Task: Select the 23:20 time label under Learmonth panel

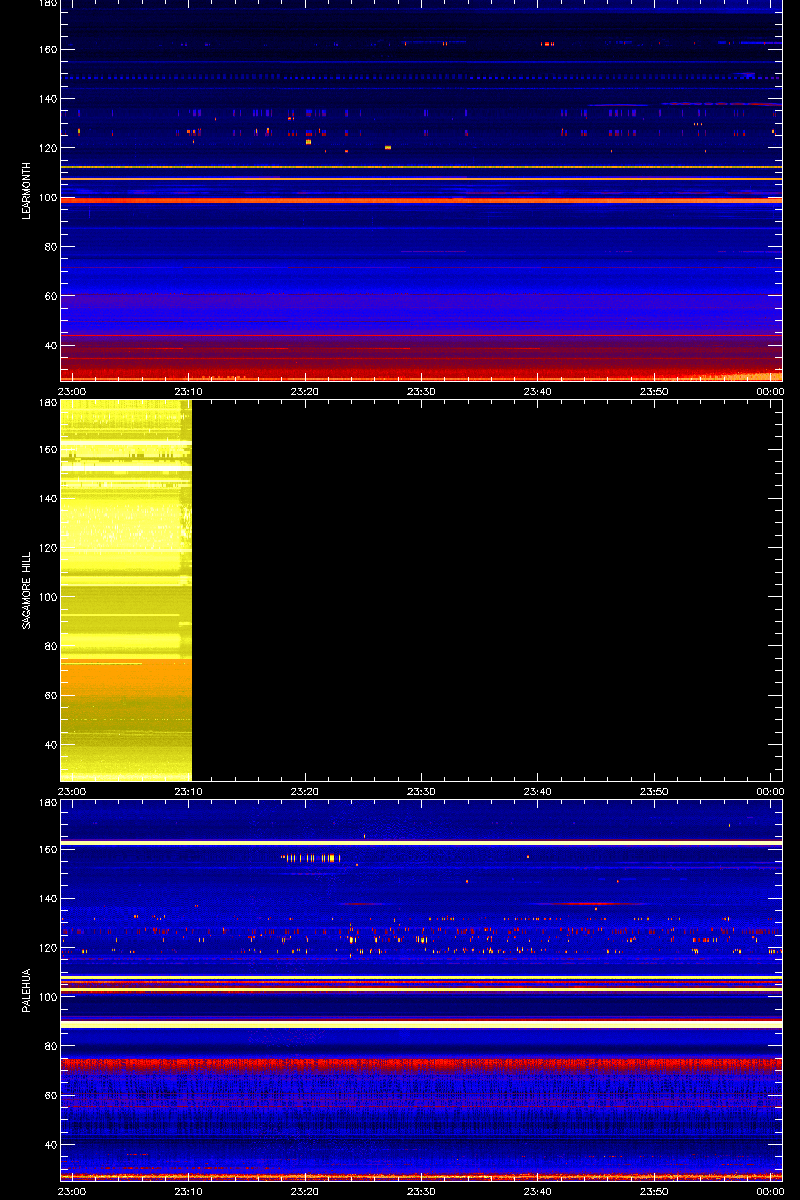Action: pos(305,392)
